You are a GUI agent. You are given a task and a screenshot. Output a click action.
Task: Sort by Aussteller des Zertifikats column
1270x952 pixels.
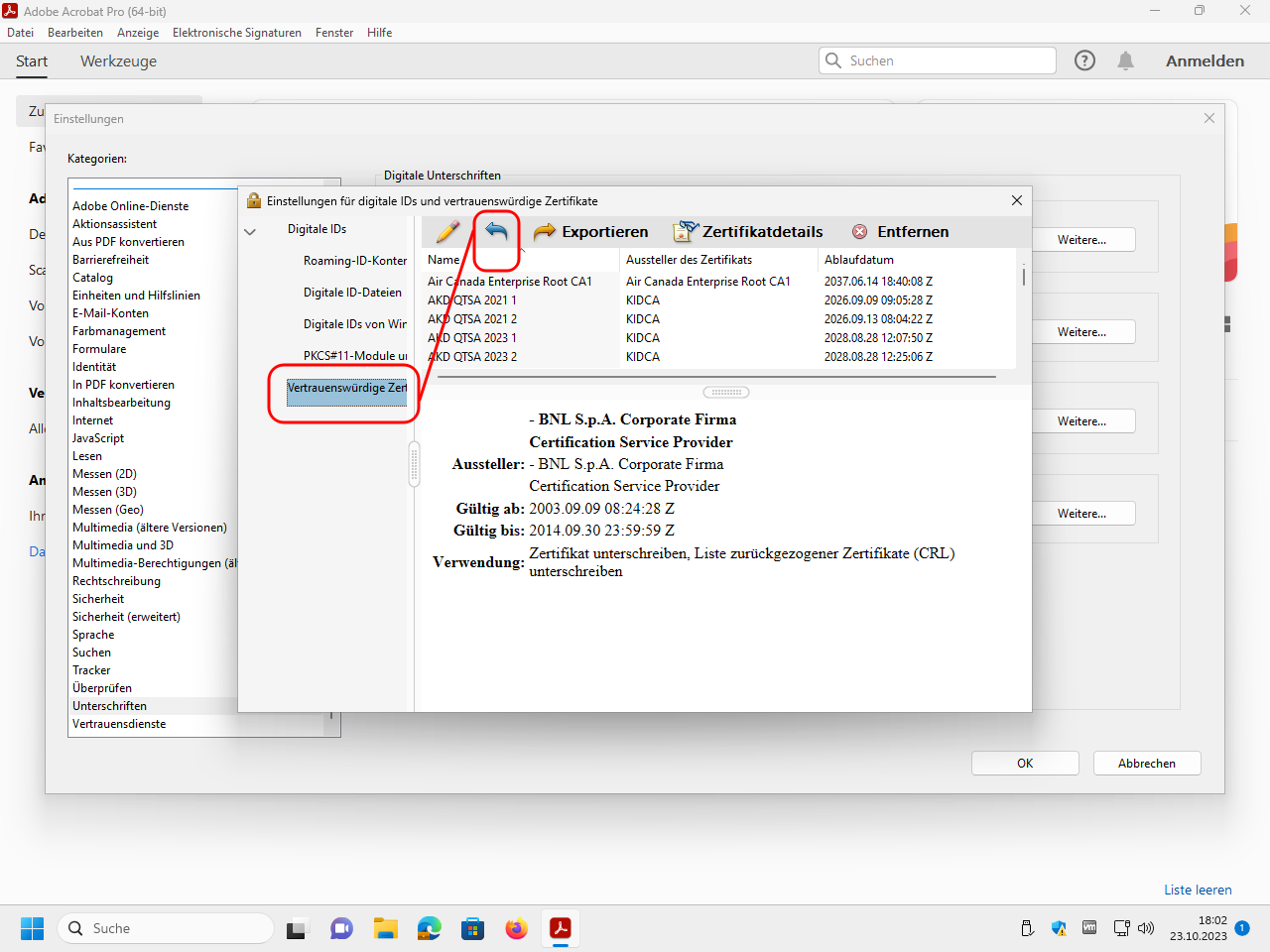tap(689, 260)
